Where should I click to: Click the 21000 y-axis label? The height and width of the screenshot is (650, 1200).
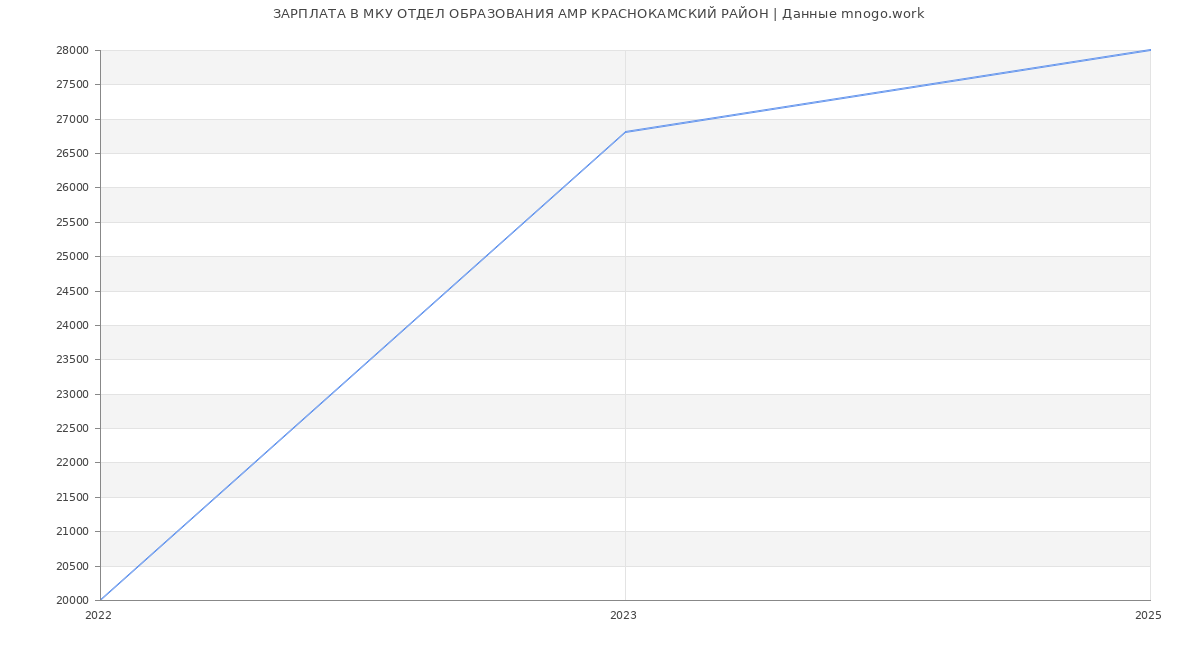72,532
